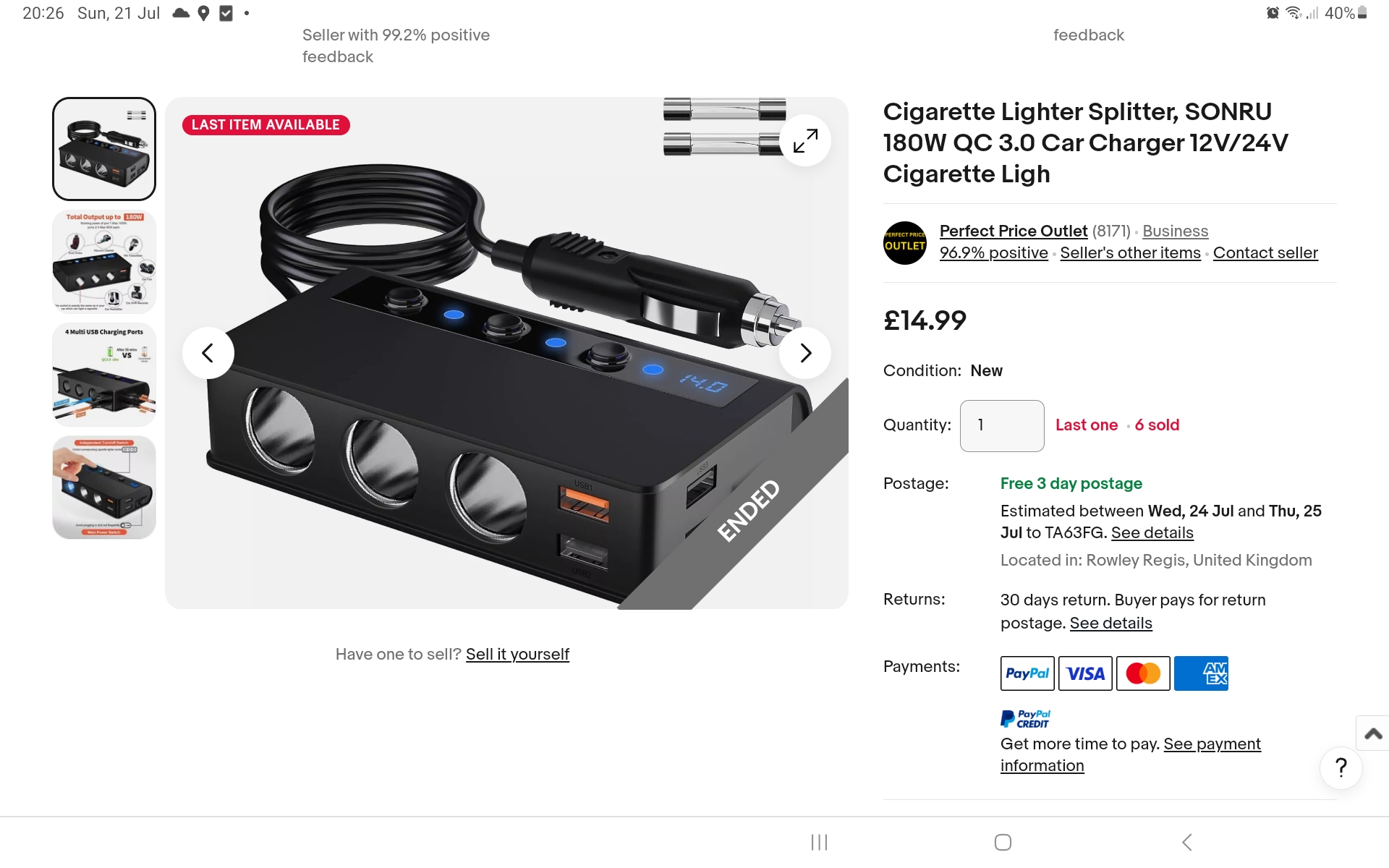
Task: Open Seller's other items link
Action: 1130,253
